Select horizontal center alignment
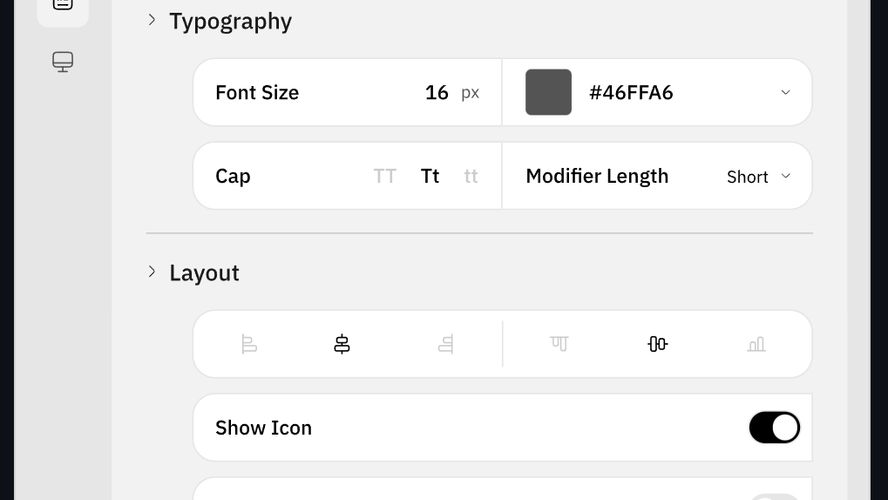888x500 pixels. pos(342,344)
